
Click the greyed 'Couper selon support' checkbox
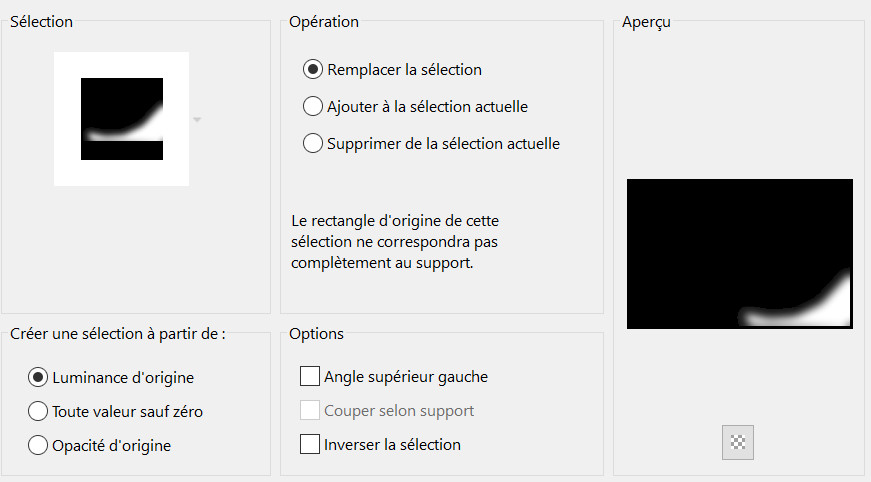[x=310, y=410]
